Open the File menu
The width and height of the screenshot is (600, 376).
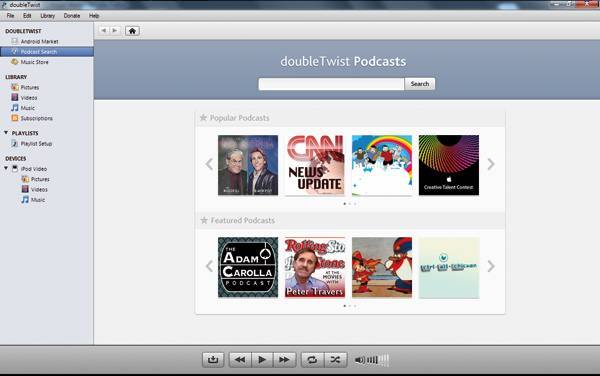pyautogui.click(x=10, y=16)
